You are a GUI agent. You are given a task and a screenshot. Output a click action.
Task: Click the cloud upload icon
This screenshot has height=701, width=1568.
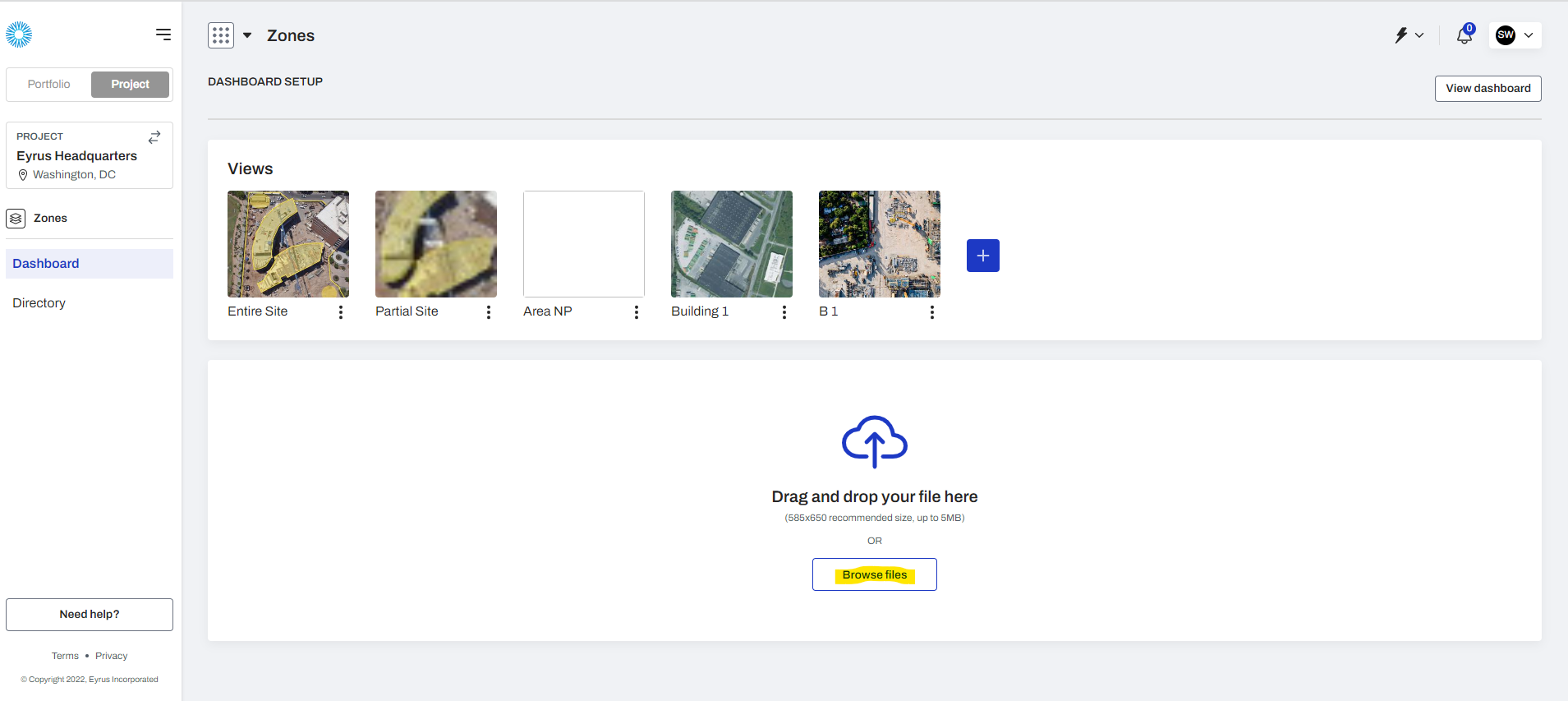click(x=875, y=442)
